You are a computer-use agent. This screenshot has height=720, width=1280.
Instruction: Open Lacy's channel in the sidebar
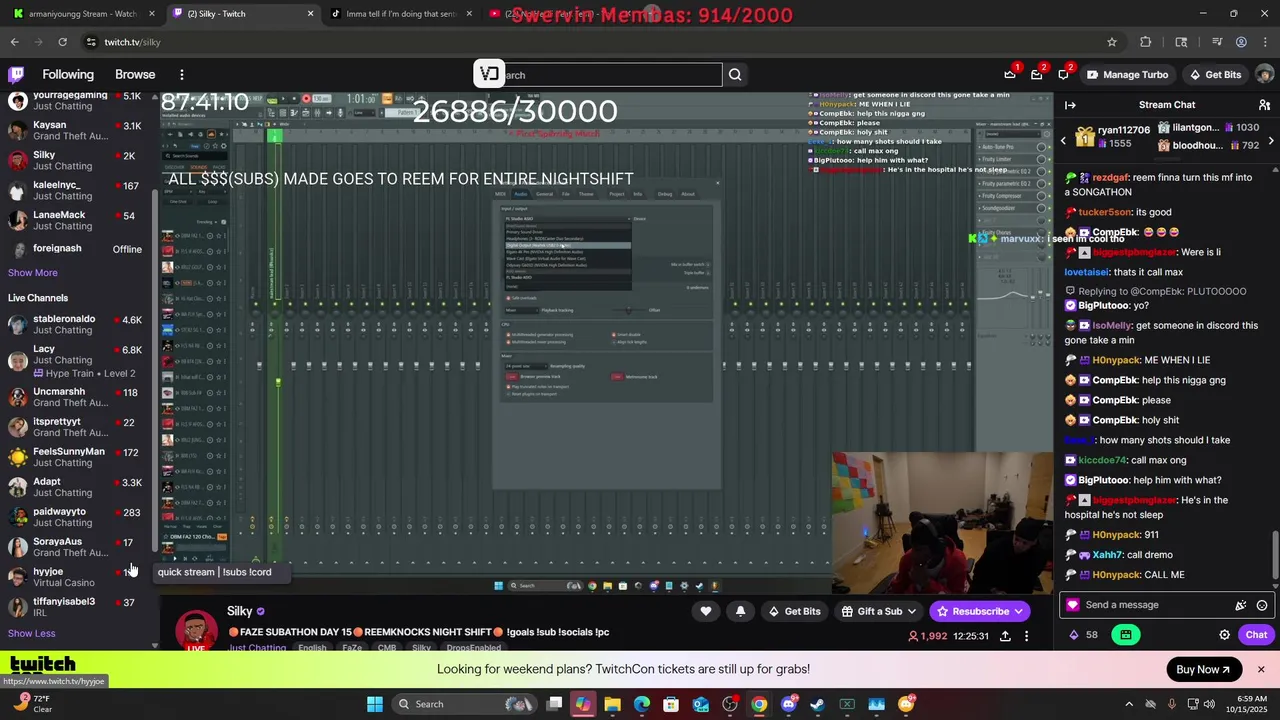(x=80, y=360)
